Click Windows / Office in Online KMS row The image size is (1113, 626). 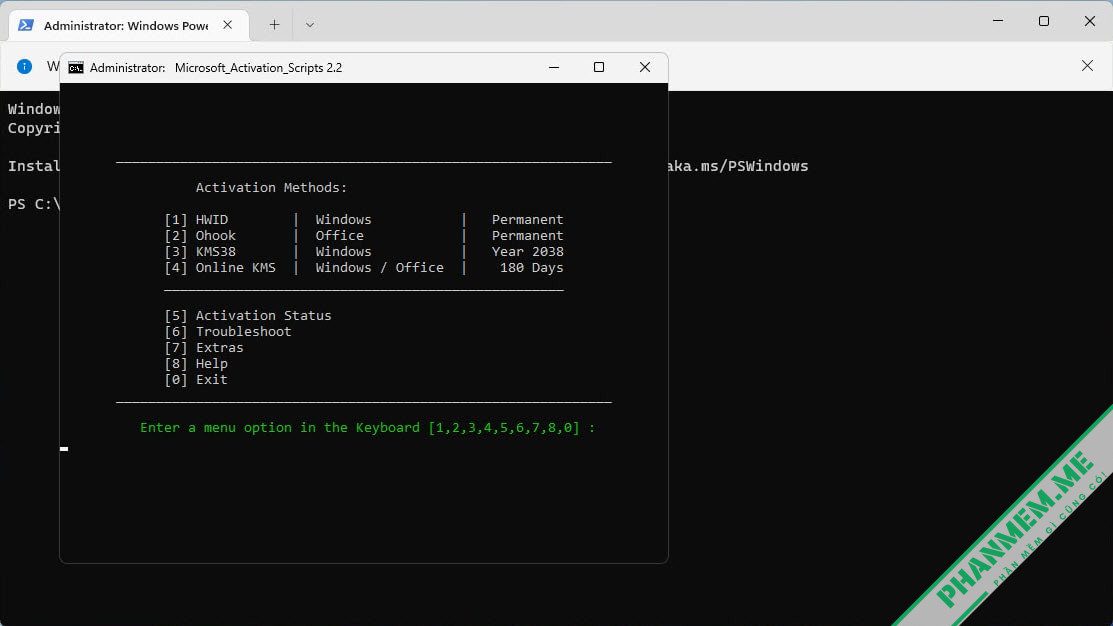tap(380, 268)
